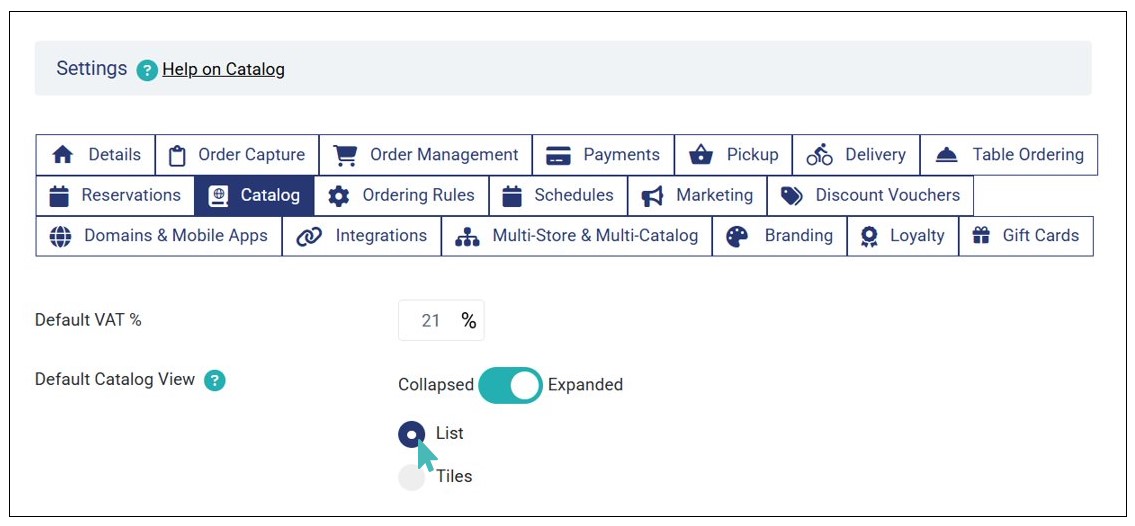Click the bicycle Delivery icon
This screenshot has width=1135, height=526.
[x=819, y=155]
